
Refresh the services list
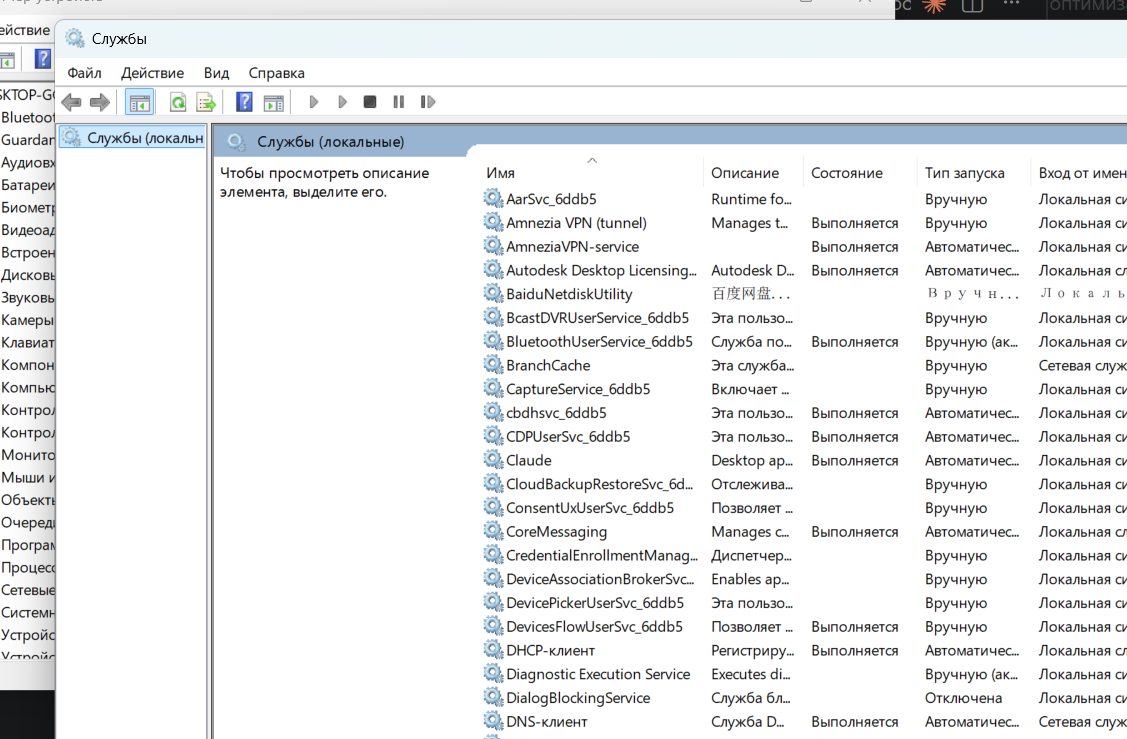[x=178, y=102]
